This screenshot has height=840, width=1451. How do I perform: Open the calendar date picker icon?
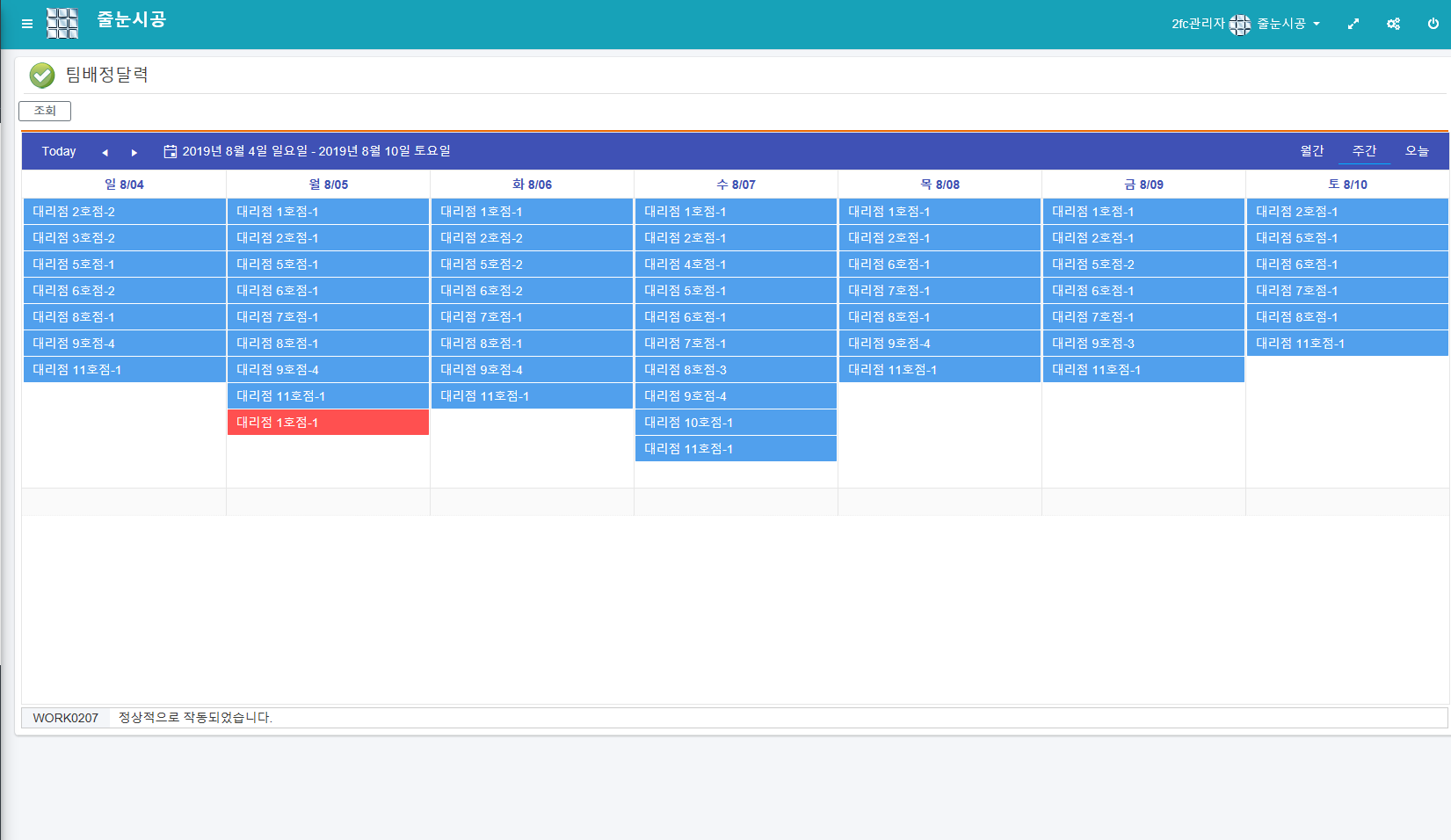(x=170, y=151)
